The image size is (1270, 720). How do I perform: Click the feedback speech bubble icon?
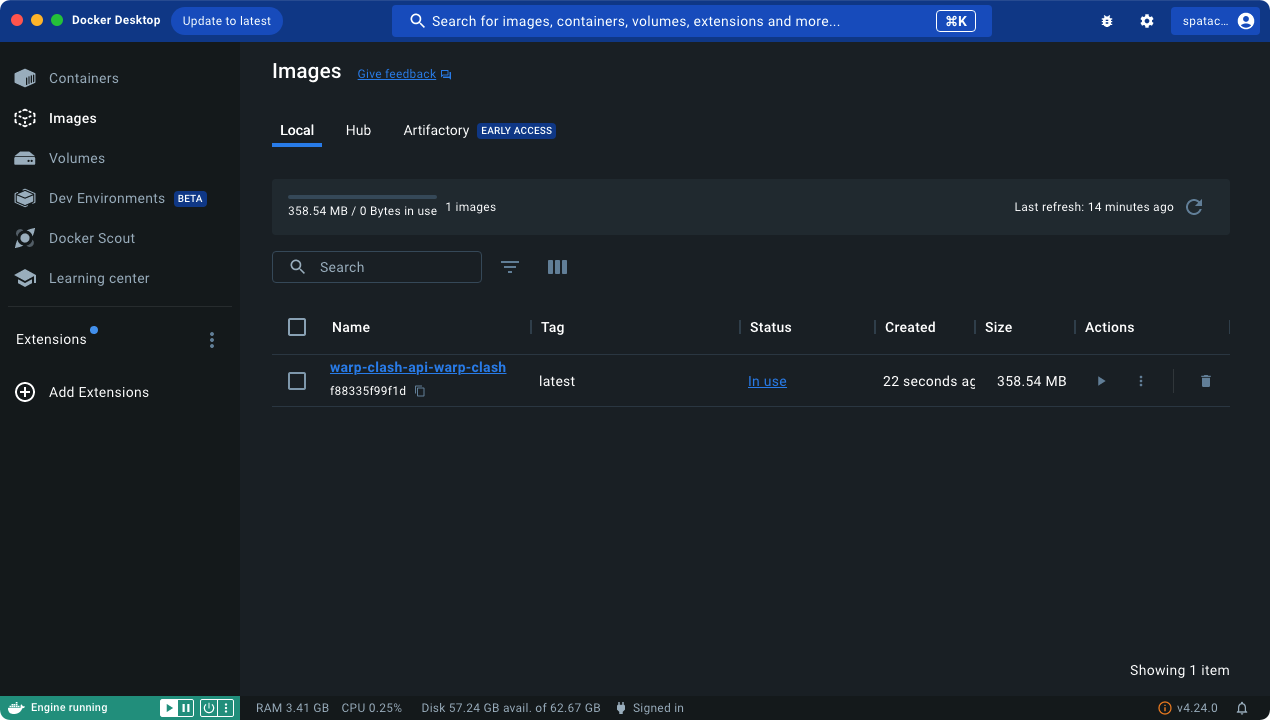tap(446, 74)
